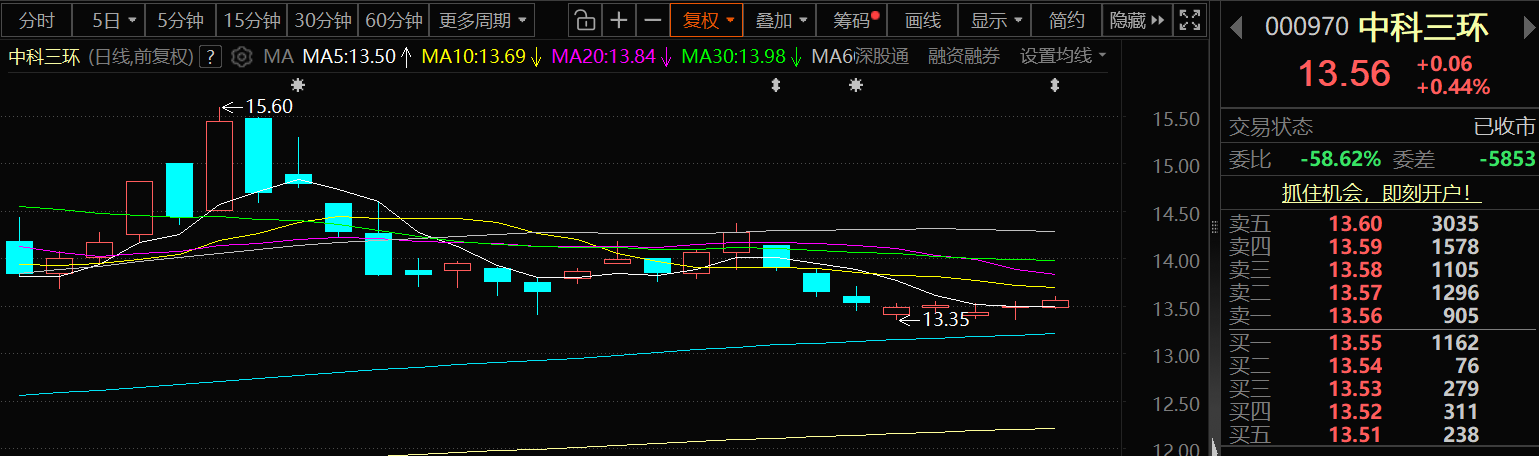This screenshot has height=456, width=1539.
Task: Hide side panel via 隐藏 button
Action: point(1137,20)
